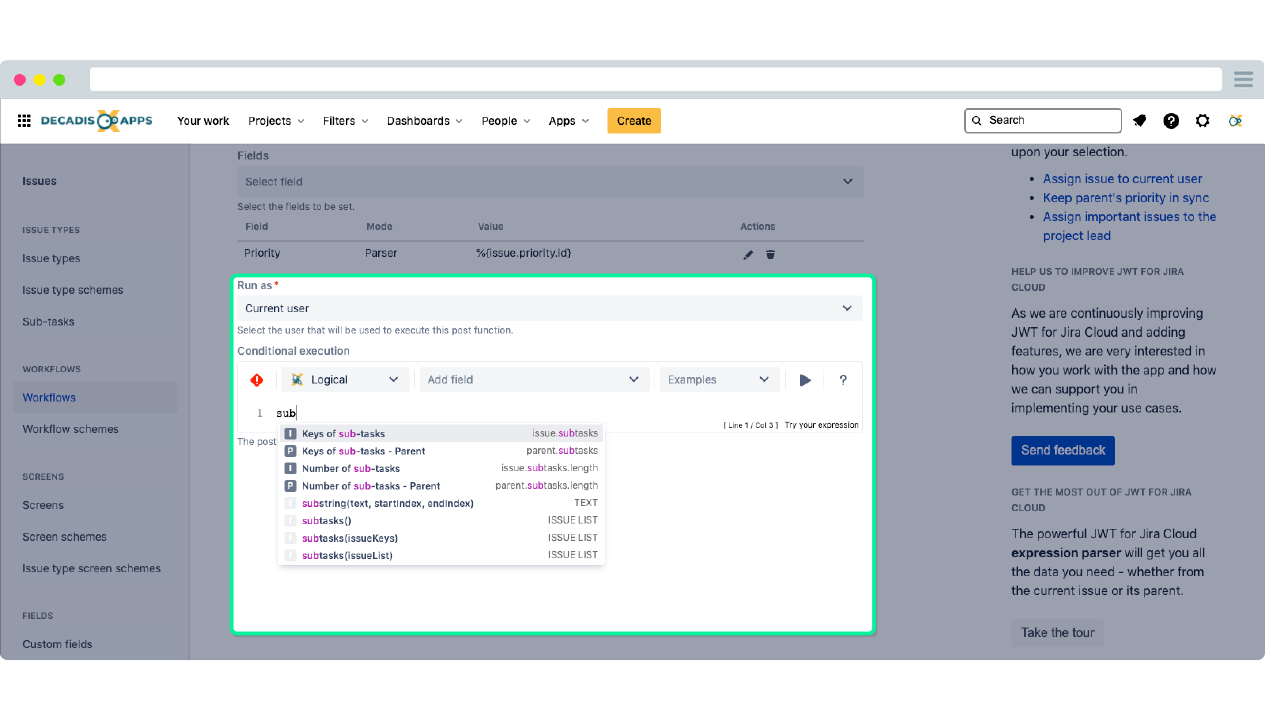Click the Decadis Apps logo

pos(96,121)
